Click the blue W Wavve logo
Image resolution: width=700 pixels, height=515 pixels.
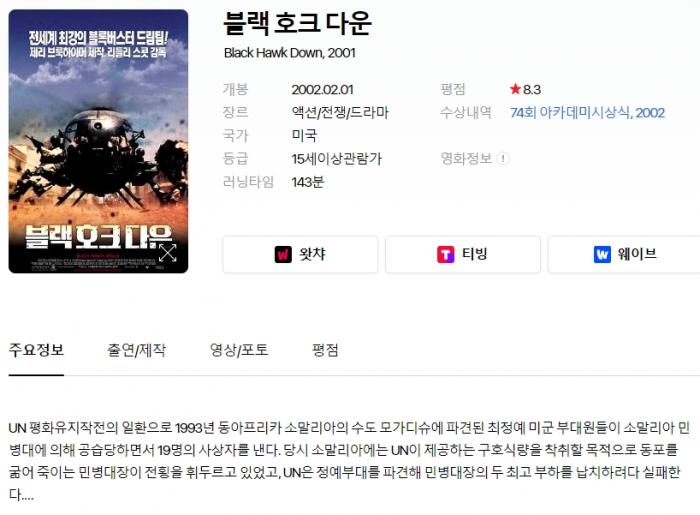602,254
